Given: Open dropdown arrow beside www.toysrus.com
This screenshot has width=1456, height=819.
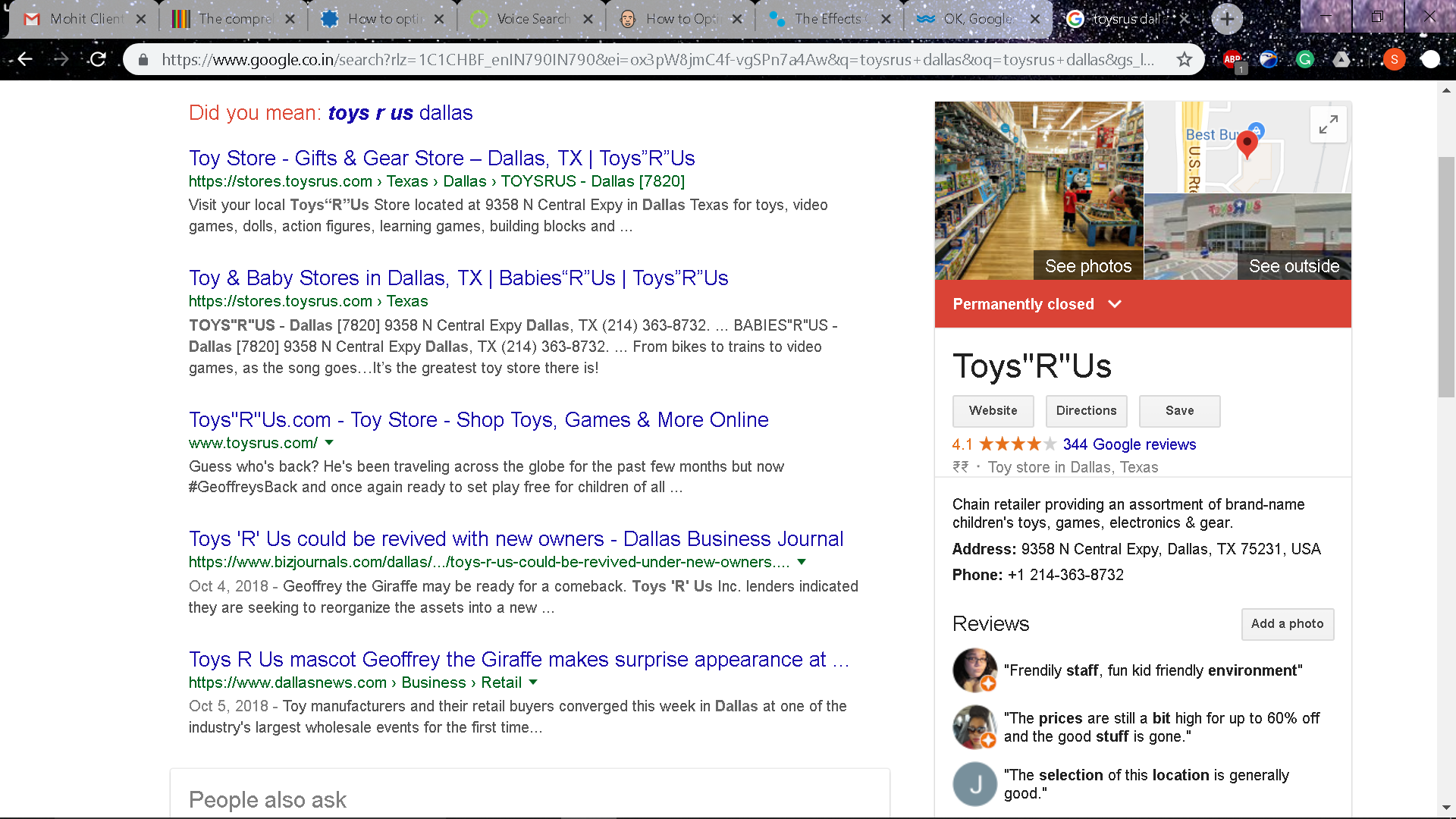Looking at the screenshot, I should (329, 443).
